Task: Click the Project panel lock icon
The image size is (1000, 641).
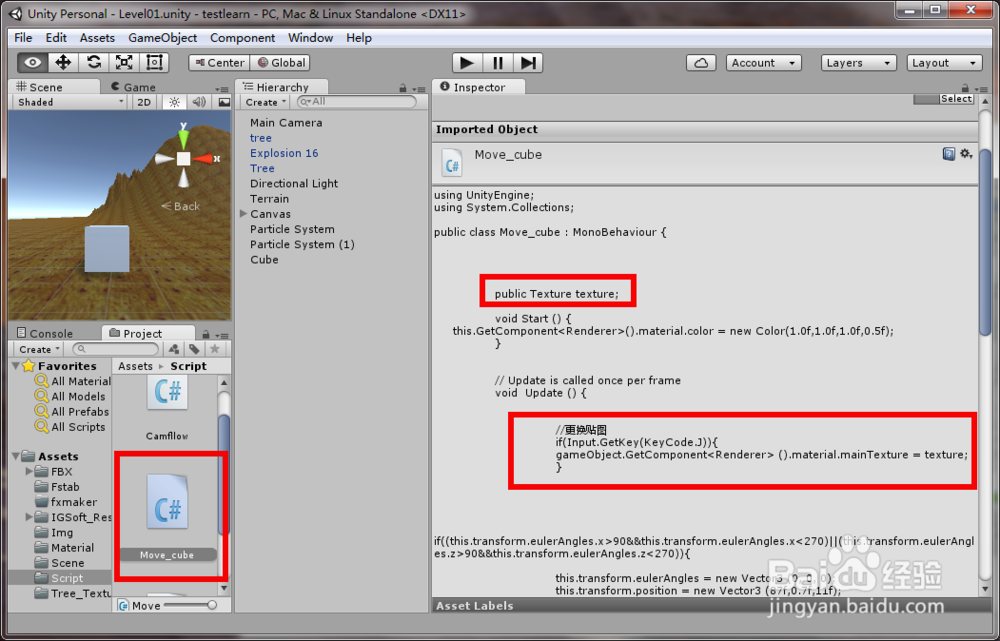Action: pyautogui.click(x=206, y=335)
